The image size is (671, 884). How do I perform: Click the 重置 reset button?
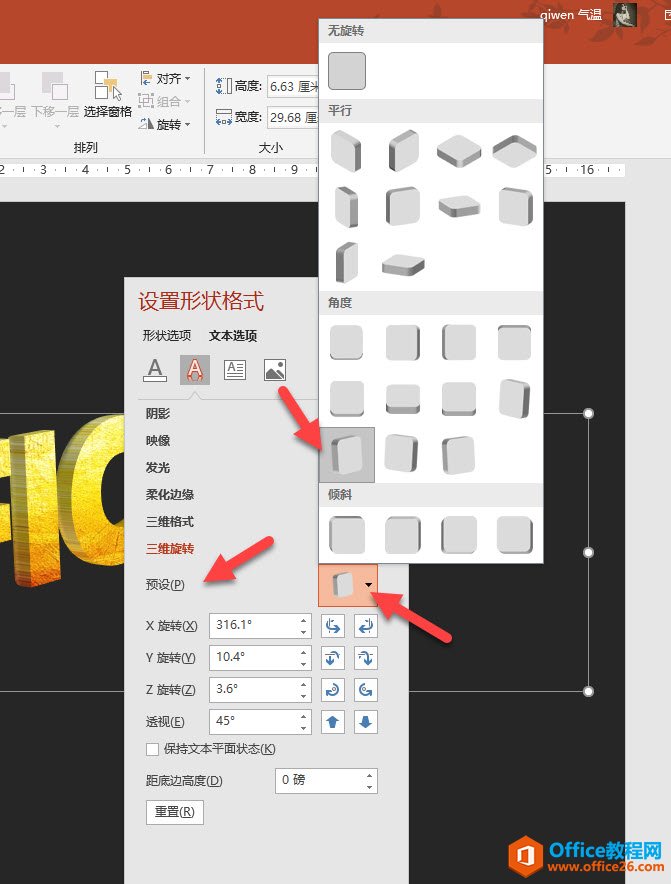click(175, 811)
